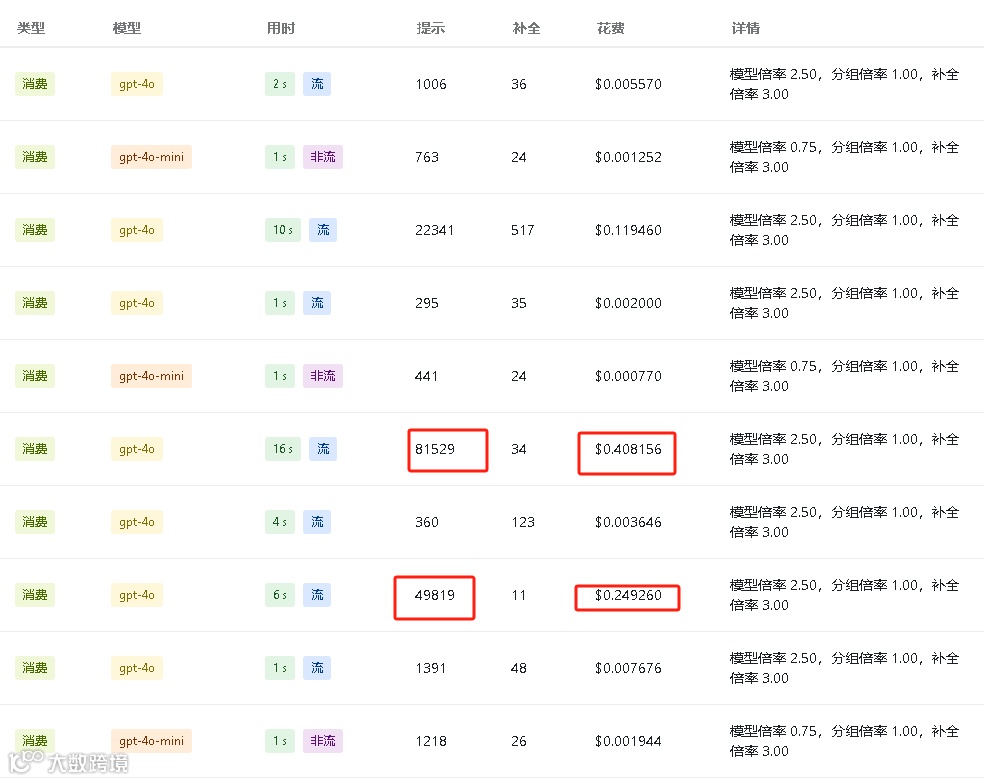984x781 pixels.
Task: Click the 16 s duration tag
Action: coord(282,449)
